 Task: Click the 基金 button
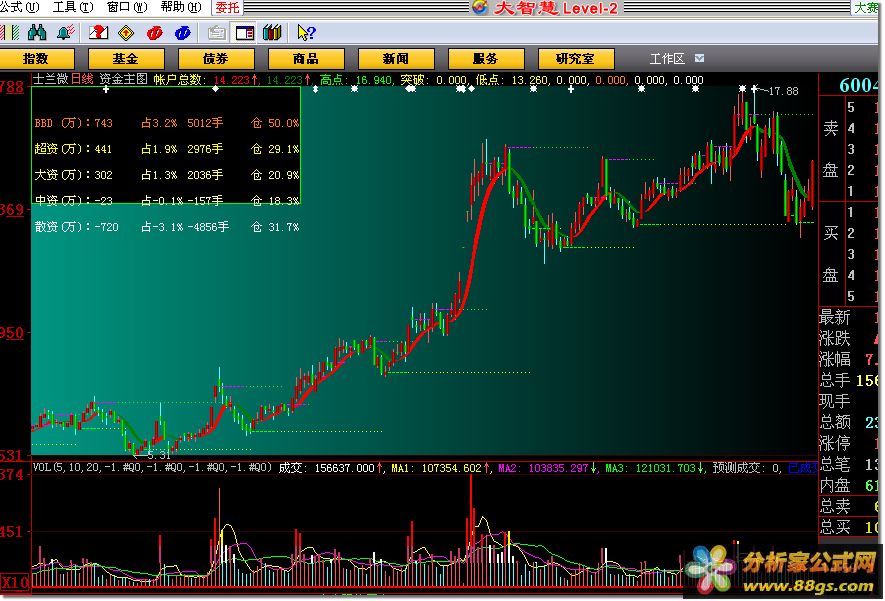(126, 58)
